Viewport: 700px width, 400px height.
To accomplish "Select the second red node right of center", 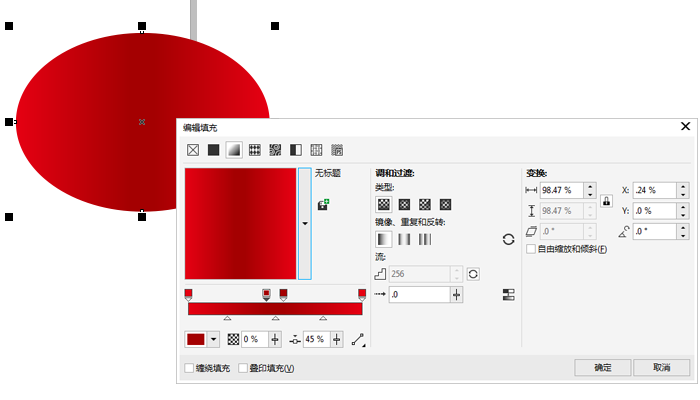I will point(283,295).
